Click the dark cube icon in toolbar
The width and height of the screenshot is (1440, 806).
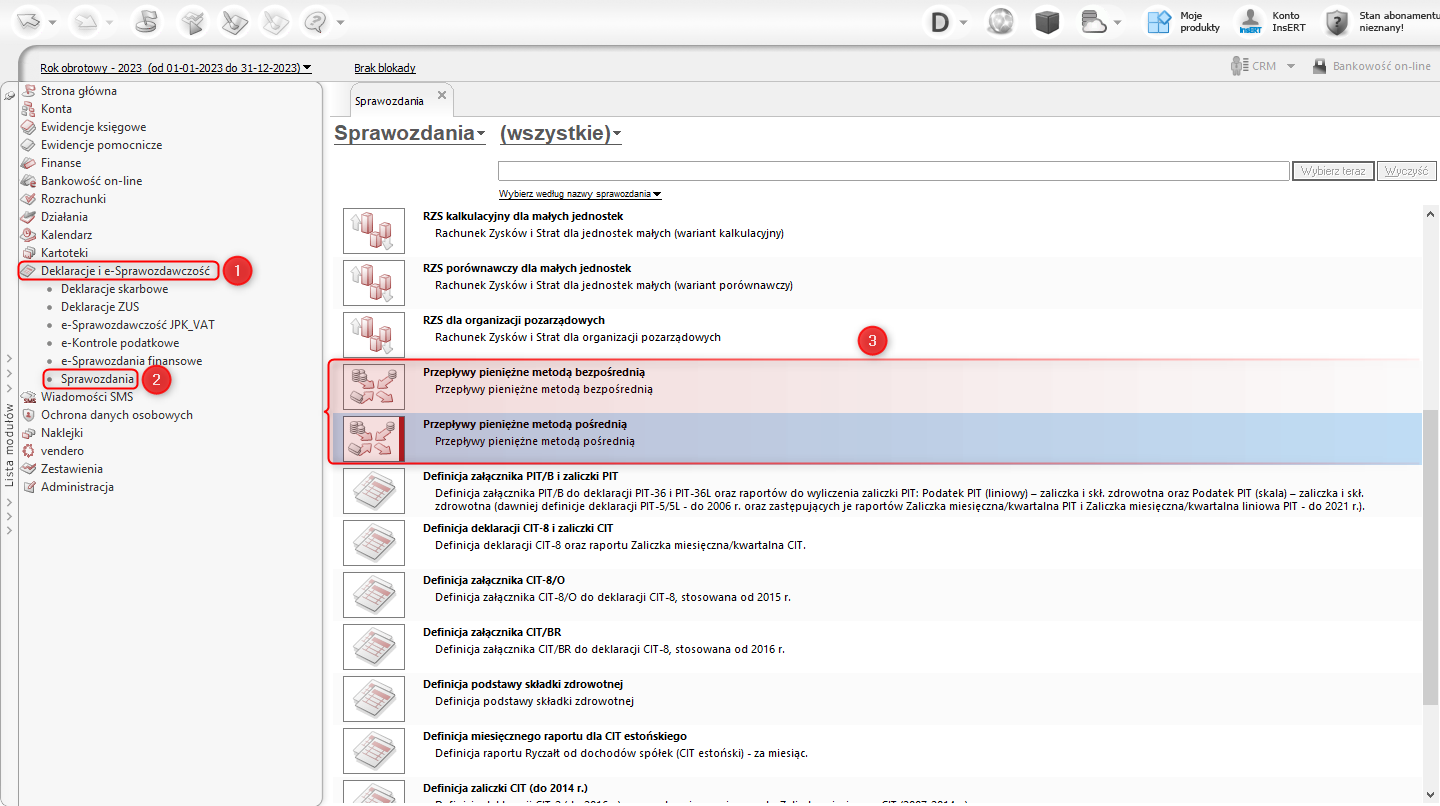[1047, 22]
